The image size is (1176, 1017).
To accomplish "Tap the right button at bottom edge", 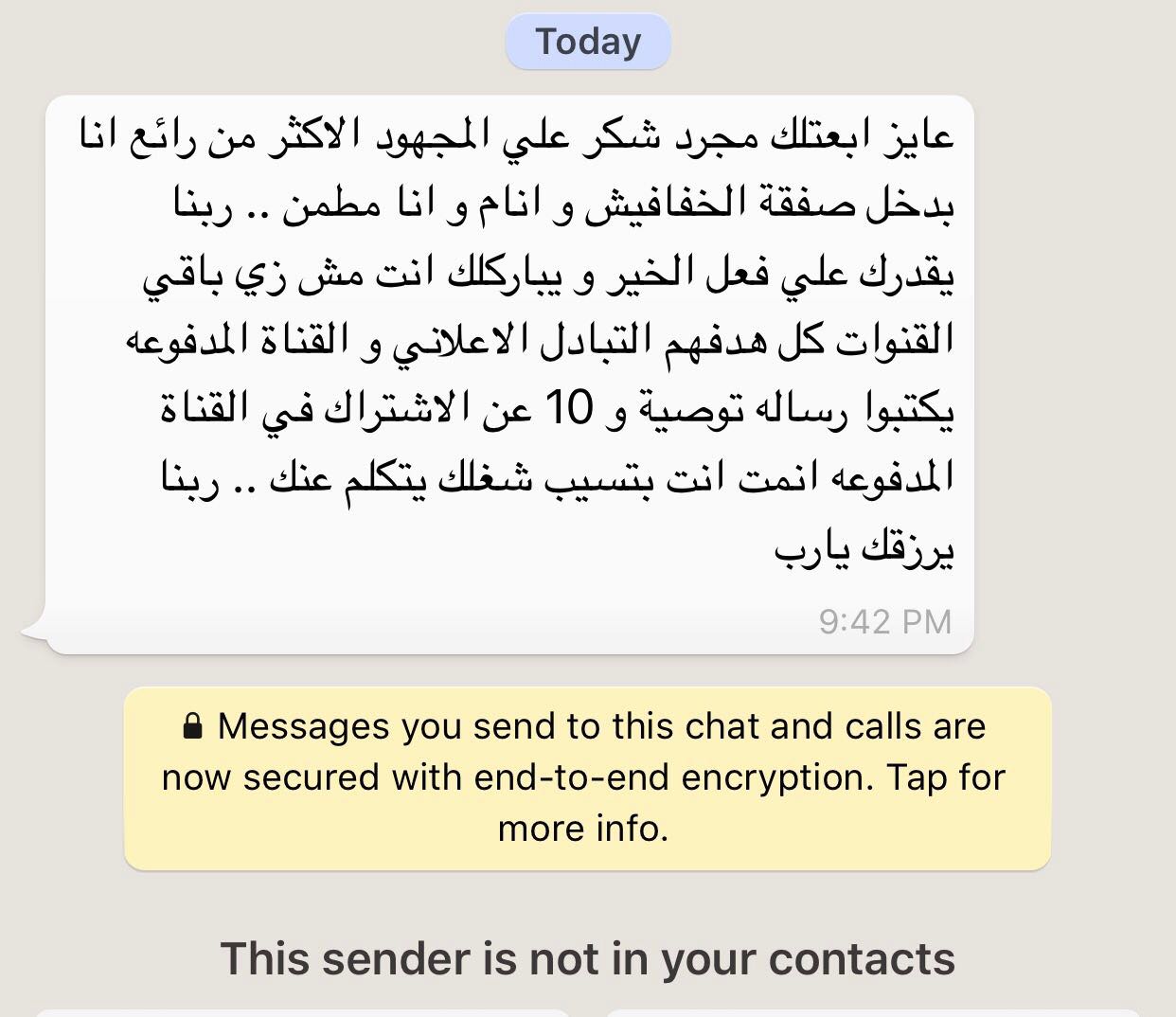I will click(x=873, y=1012).
